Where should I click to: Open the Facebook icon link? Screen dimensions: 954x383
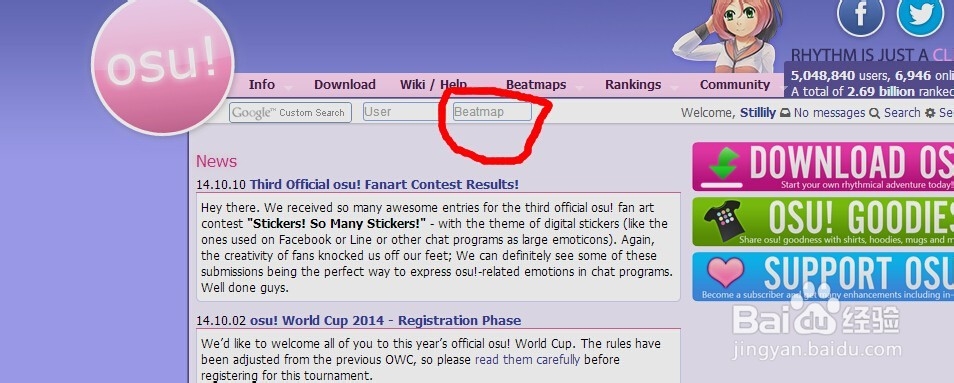point(860,15)
